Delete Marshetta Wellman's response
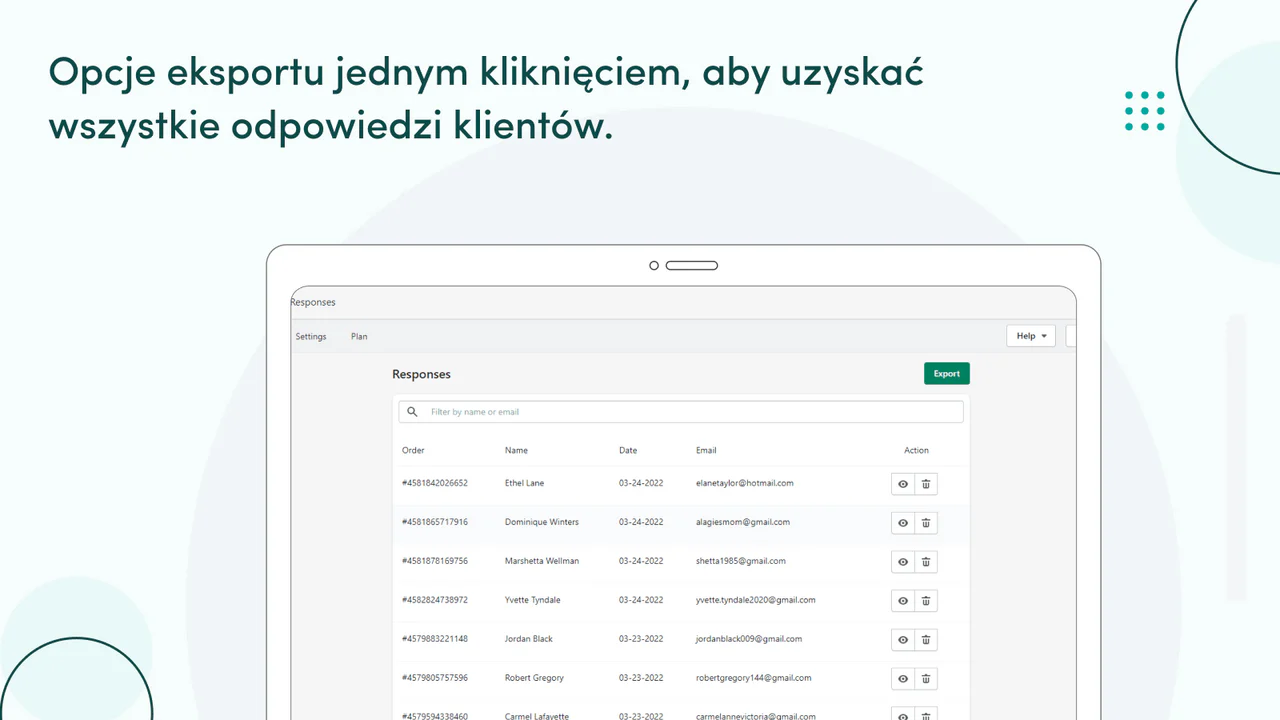Image resolution: width=1280 pixels, height=720 pixels. click(926, 562)
